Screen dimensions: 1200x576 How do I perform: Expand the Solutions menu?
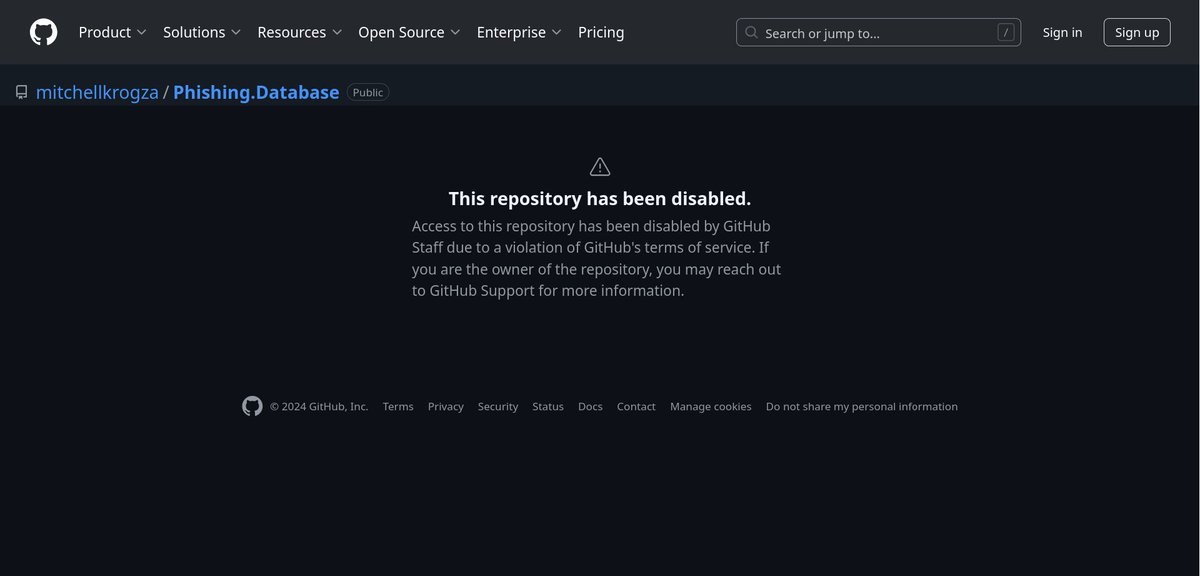click(x=202, y=32)
